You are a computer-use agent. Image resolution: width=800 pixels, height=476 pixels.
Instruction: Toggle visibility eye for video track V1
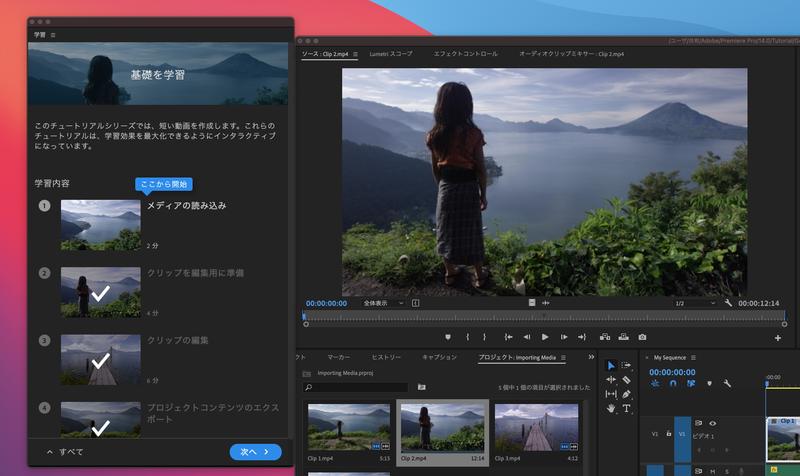click(713, 423)
